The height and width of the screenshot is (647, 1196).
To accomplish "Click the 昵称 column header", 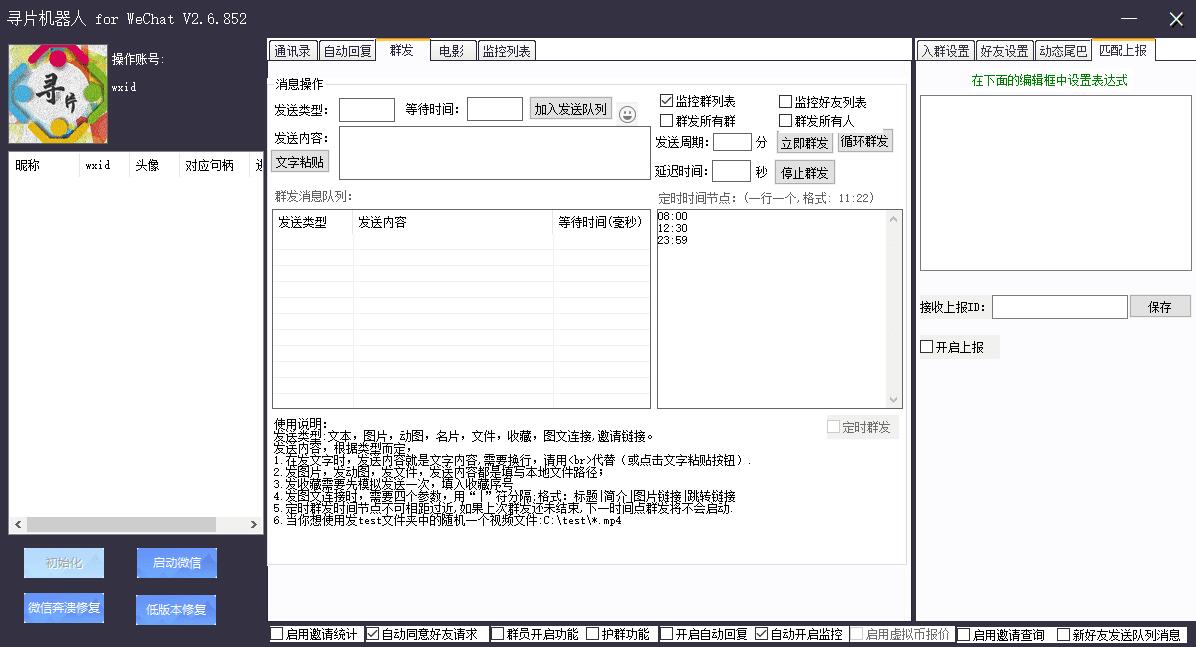I will [x=43, y=166].
